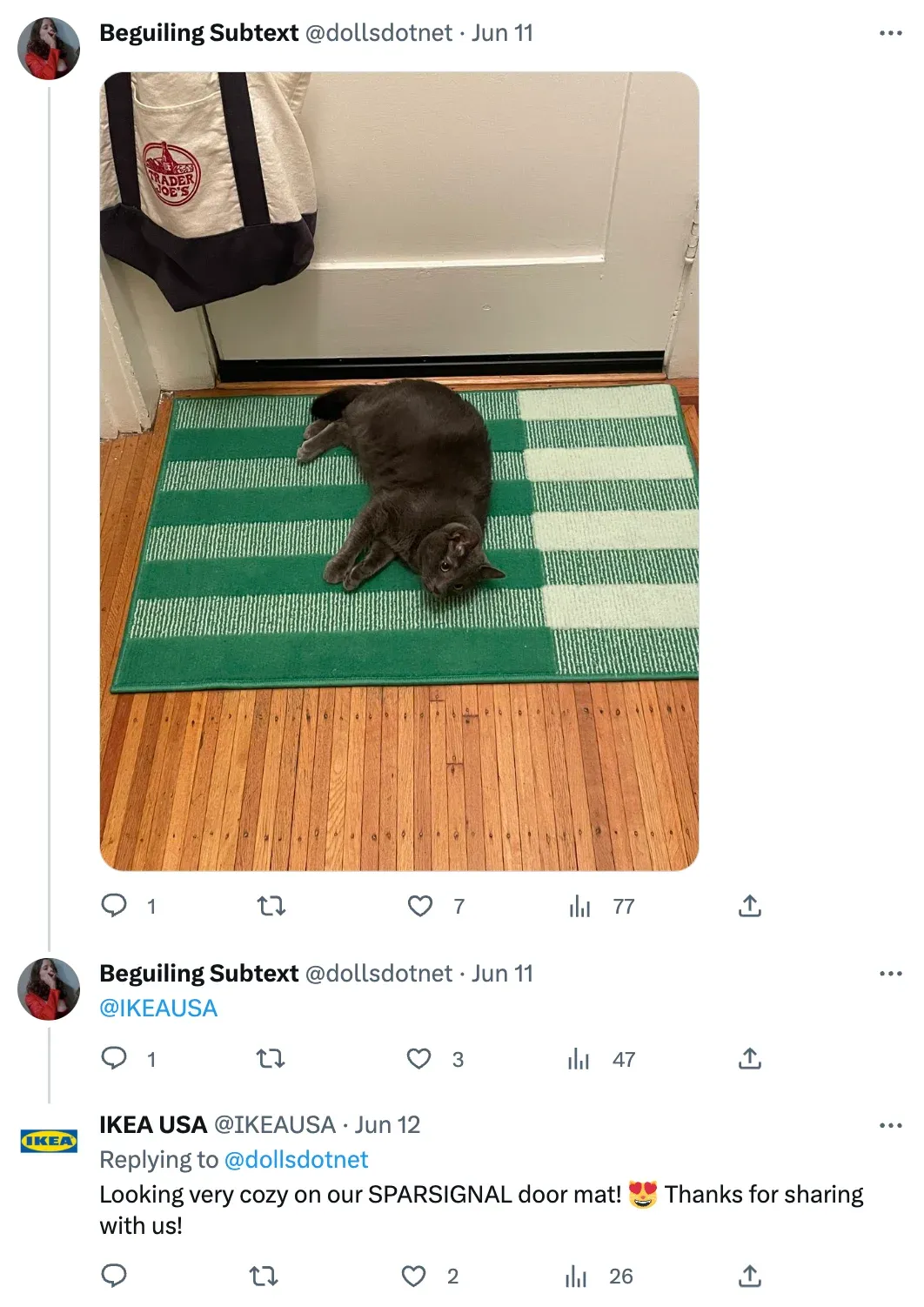924x1307 pixels.
Task: Retweet the cat photo tweet
Action: [271, 907]
